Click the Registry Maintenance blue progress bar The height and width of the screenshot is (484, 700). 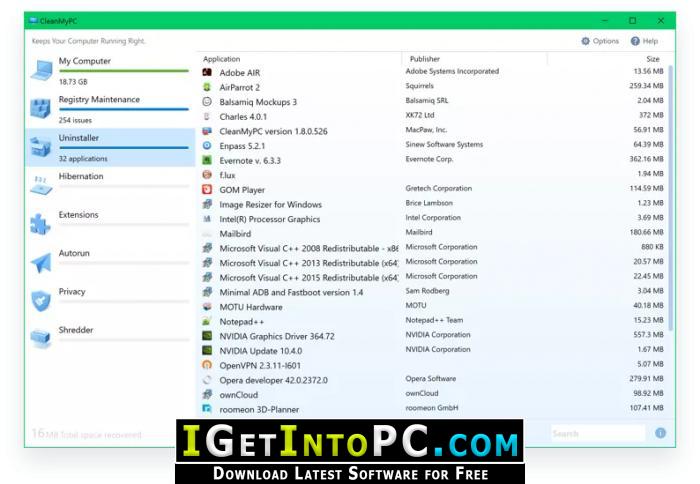point(124,109)
